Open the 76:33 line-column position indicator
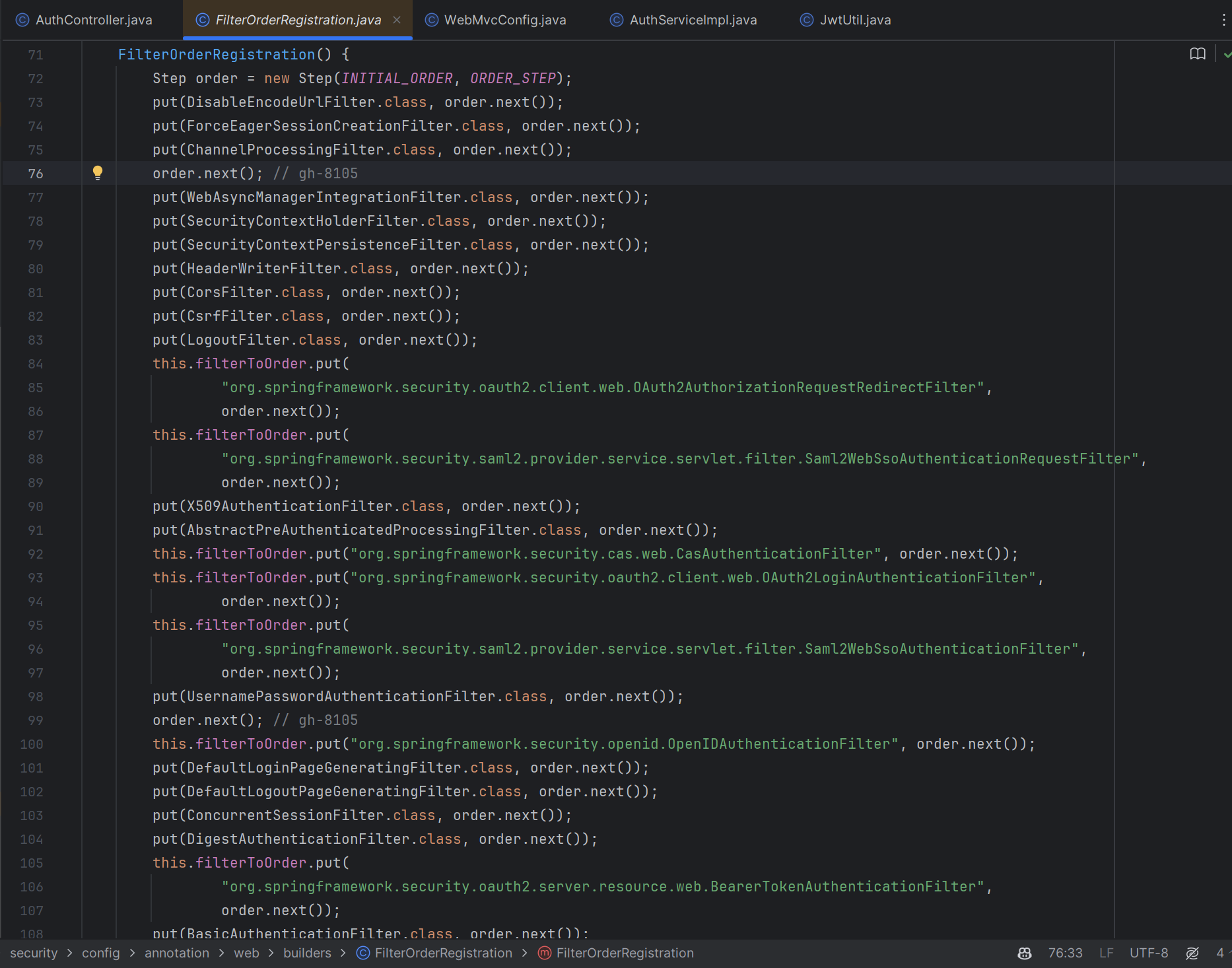The width and height of the screenshot is (1232, 968). pyautogui.click(x=1066, y=953)
